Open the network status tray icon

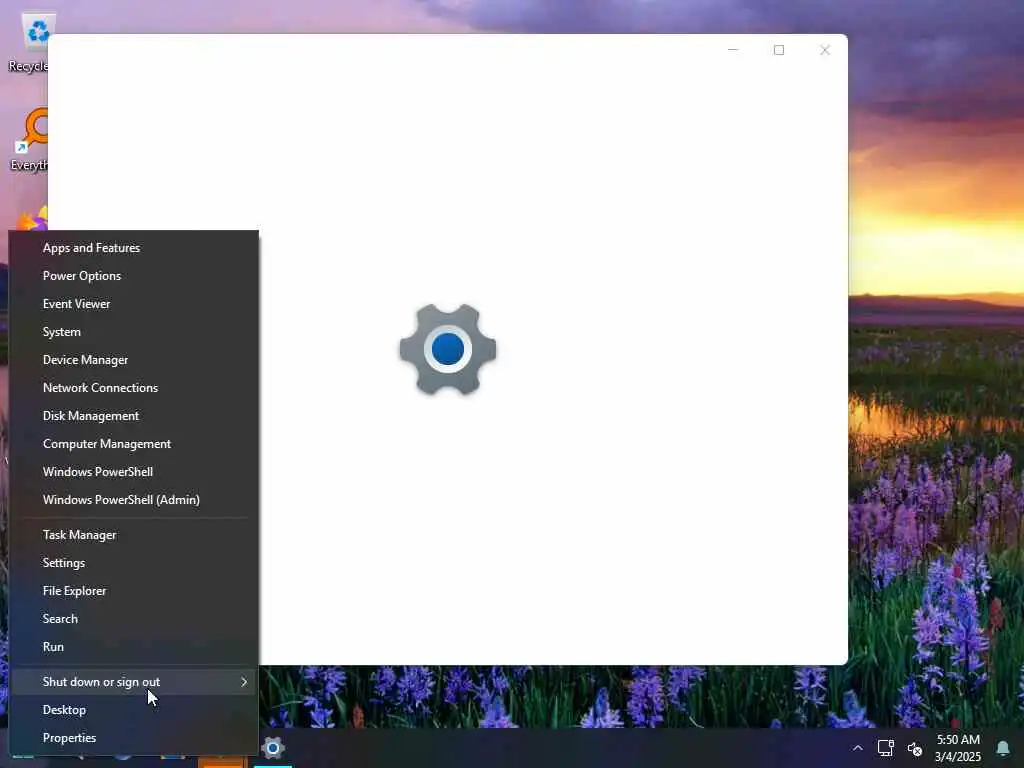tap(886, 748)
